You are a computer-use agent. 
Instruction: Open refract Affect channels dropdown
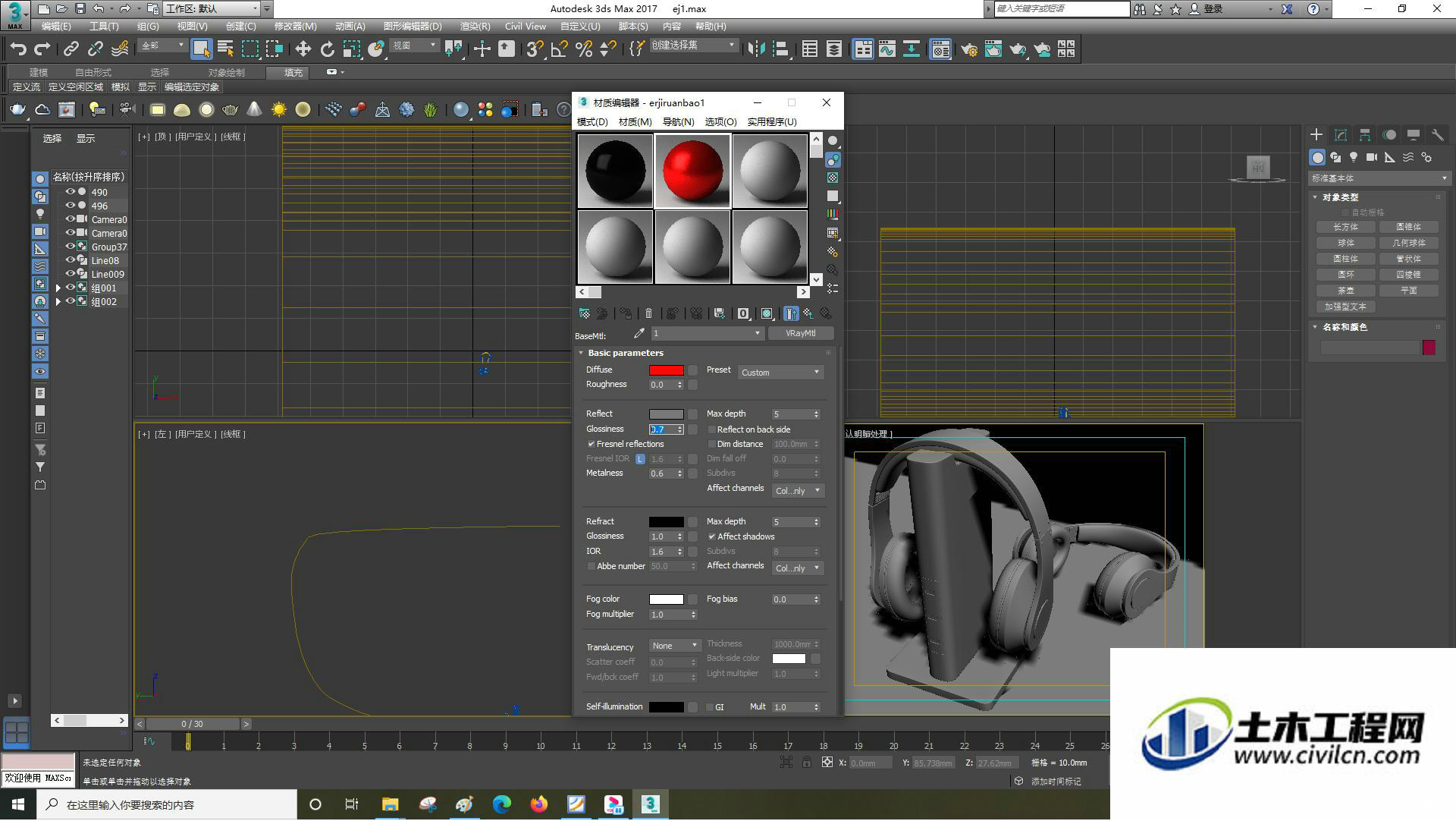pos(798,568)
